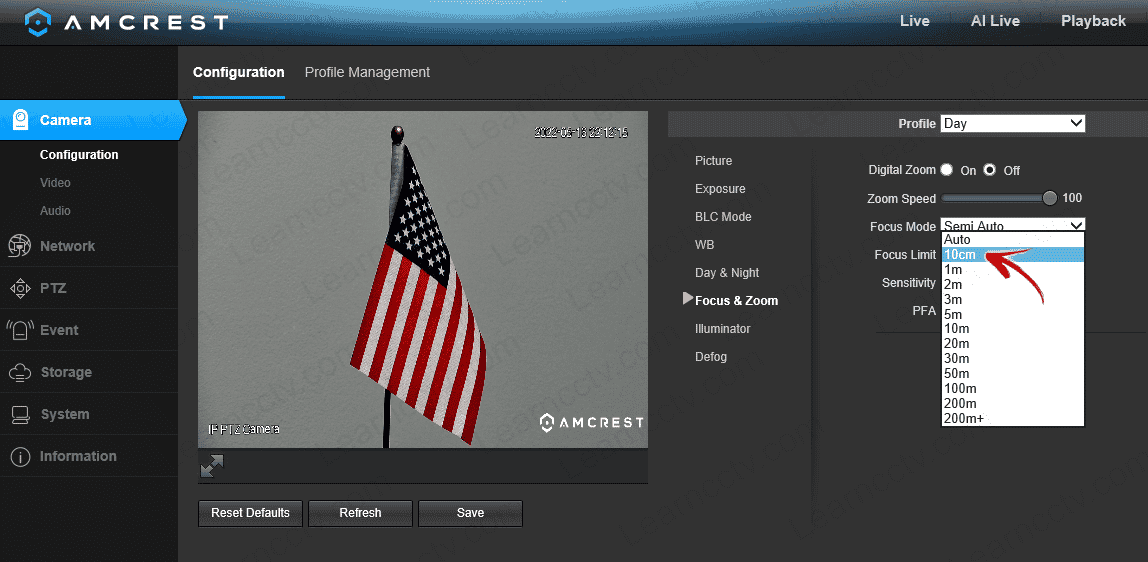This screenshot has height=562, width=1148.
Task: Turn Digital Zoom on
Action: tap(947, 170)
